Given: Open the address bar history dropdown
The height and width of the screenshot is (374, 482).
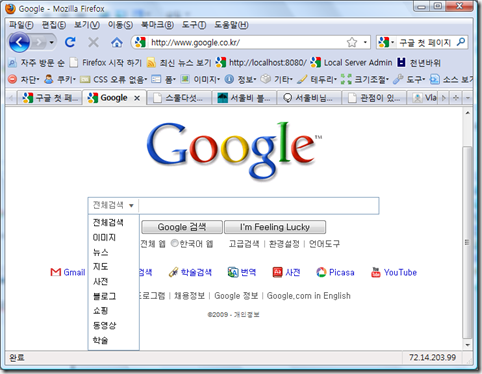Looking at the screenshot, I should tap(365, 42).
